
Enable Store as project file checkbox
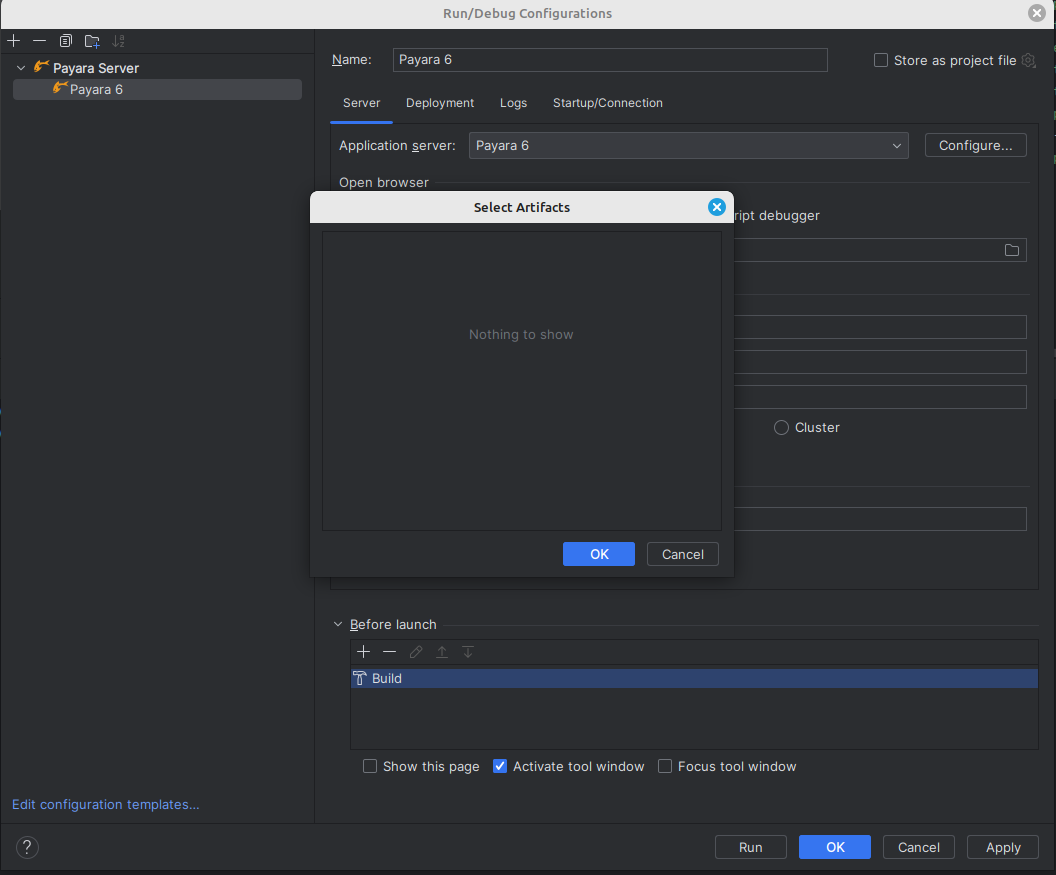pyautogui.click(x=881, y=60)
